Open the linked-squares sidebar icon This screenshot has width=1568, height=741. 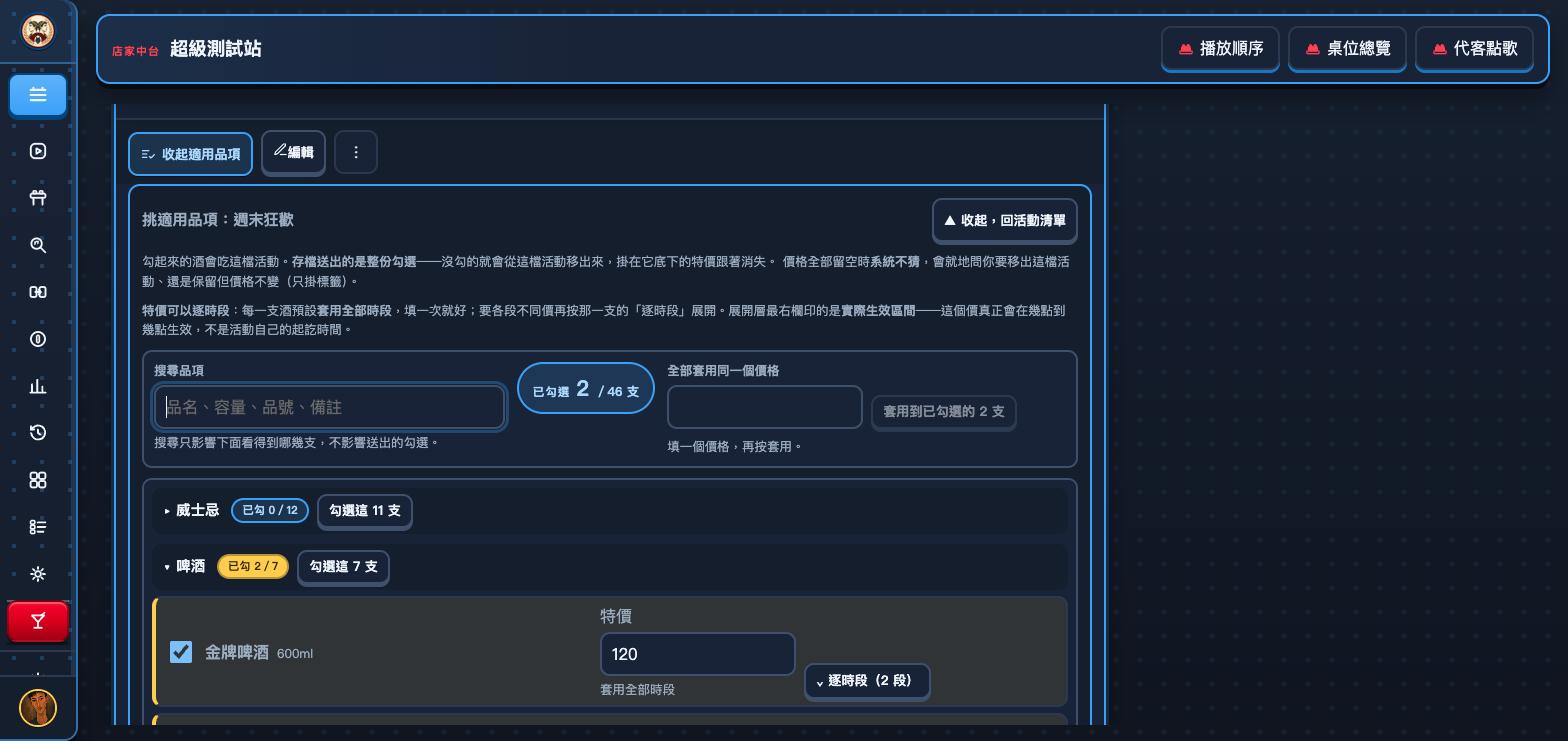point(38,292)
